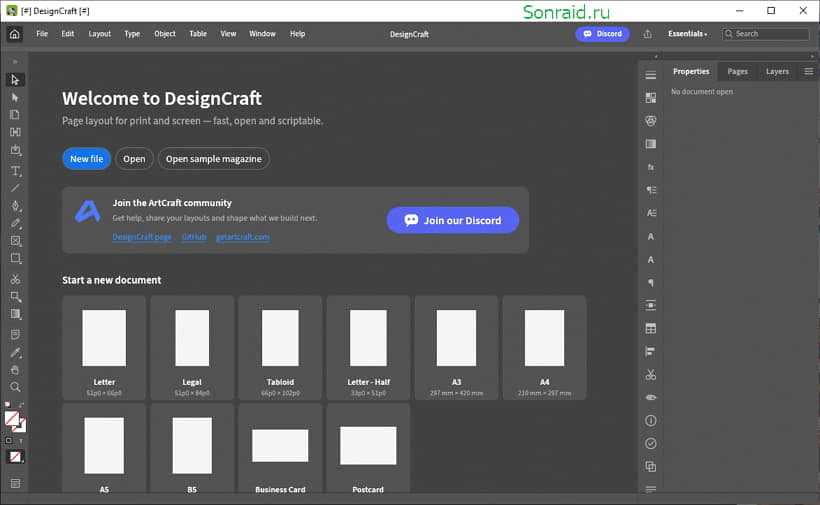Viewport: 820px width, 505px height.
Task: Click the Search input field
Action: (x=766, y=34)
